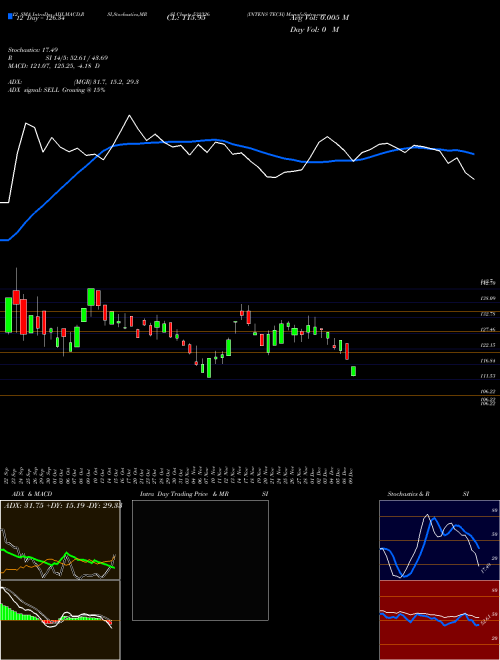Click 'ADX signal: SELL Growing @ 15%' text
The image size is (500, 660).
56,90
